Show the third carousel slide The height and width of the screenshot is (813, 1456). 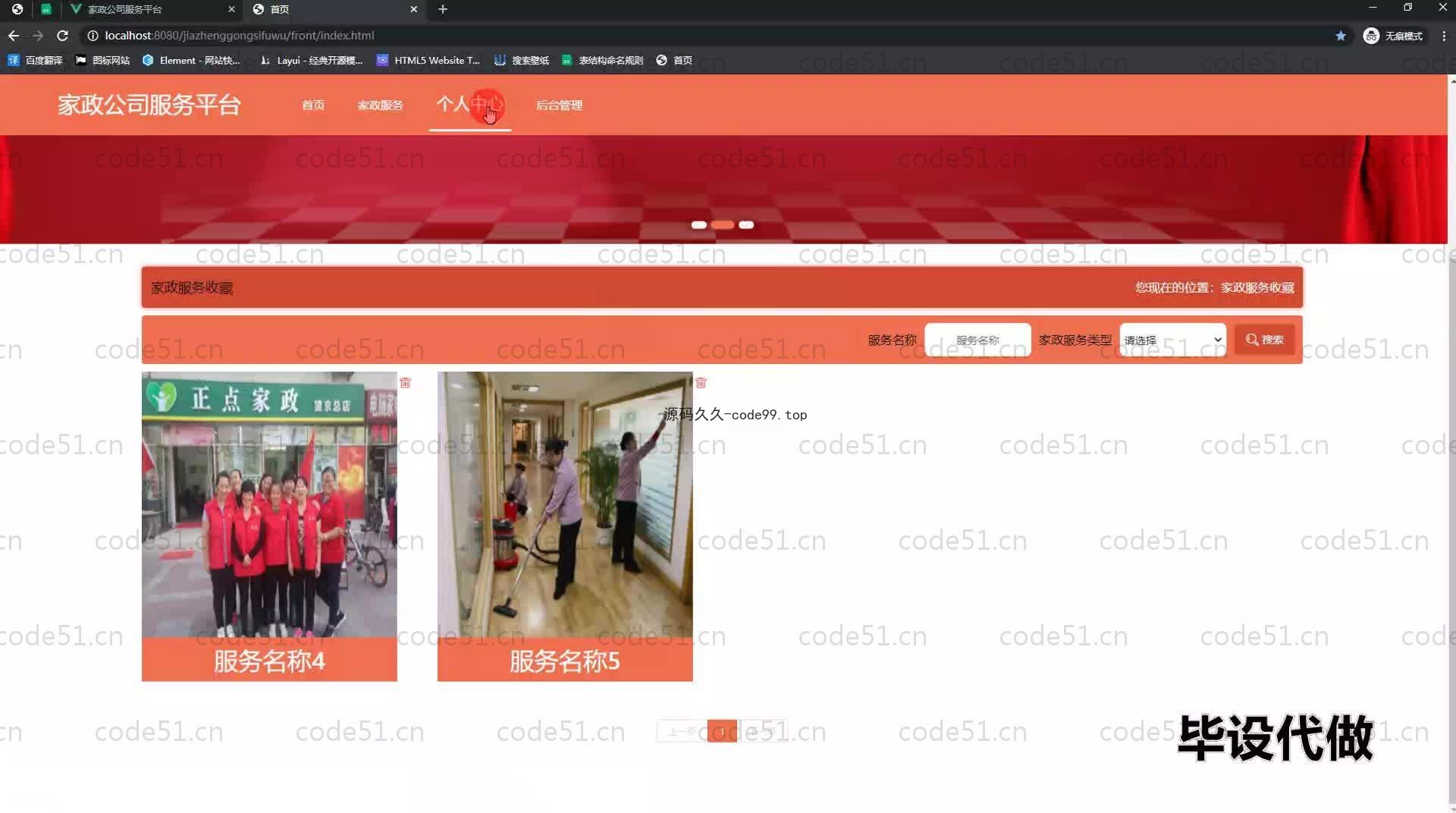(x=746, y=224)
